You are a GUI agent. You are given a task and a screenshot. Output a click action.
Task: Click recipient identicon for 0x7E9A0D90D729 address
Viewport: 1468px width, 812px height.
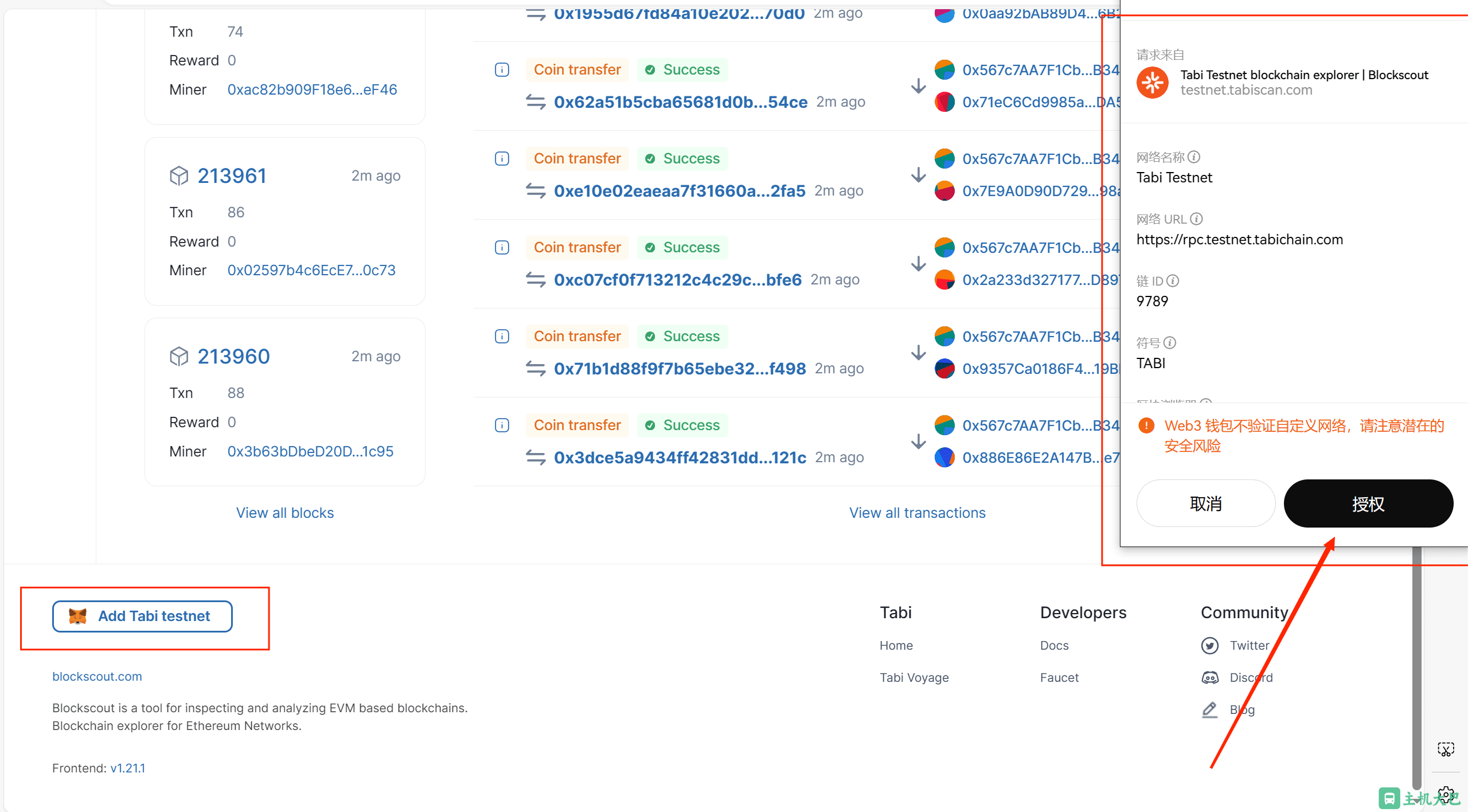coord(944,191)
